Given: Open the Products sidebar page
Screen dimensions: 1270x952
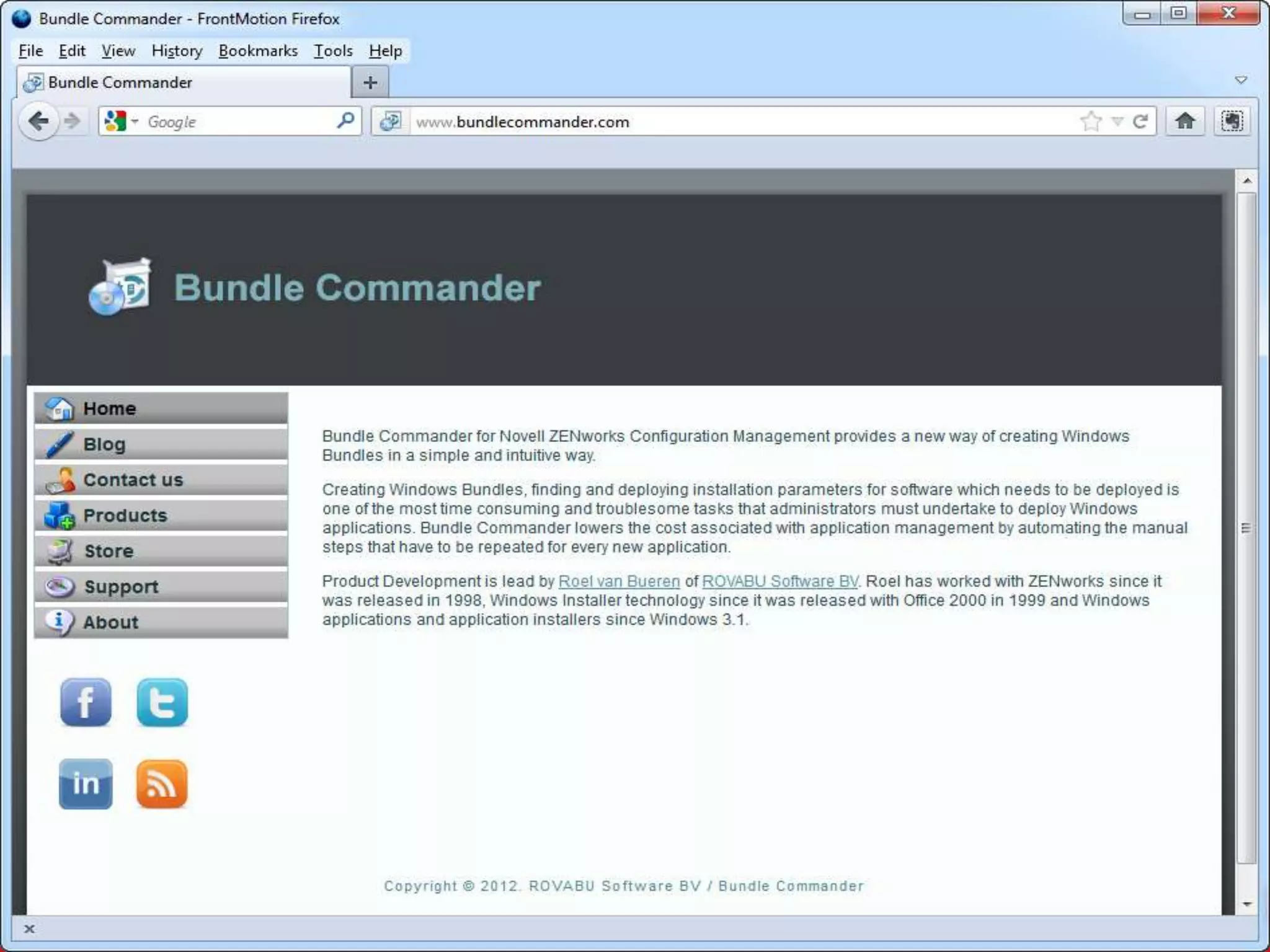Looking at the screenshot, I should [x=161, y=515].
